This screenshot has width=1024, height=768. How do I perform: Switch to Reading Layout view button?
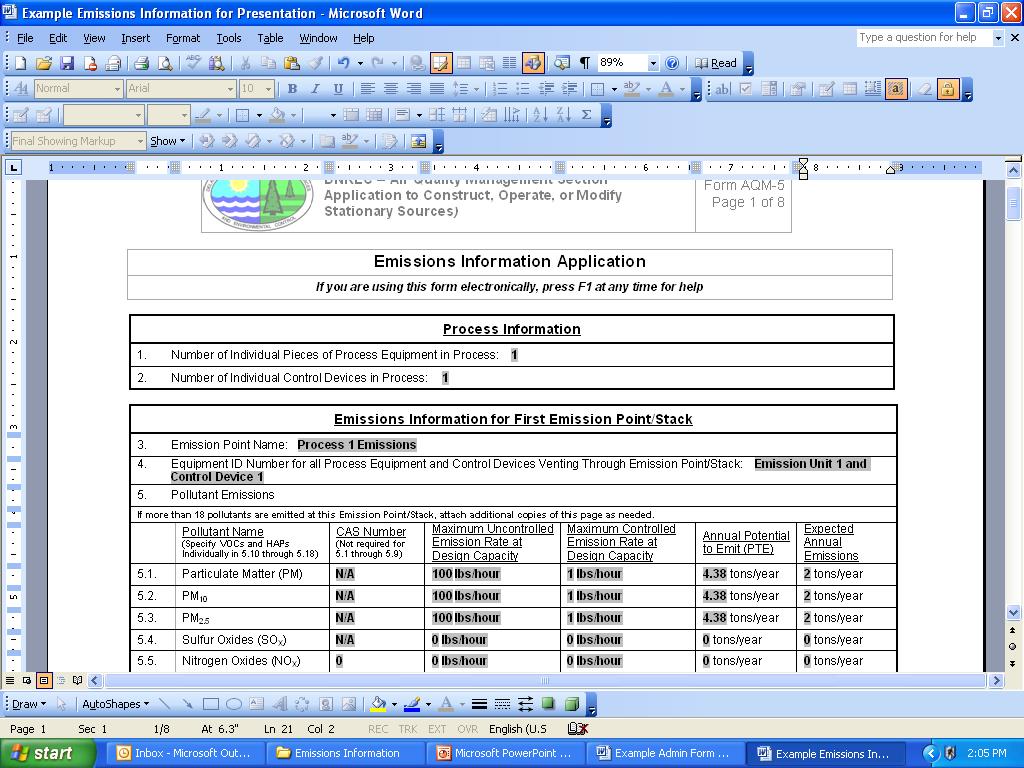[x=78, y=680]
